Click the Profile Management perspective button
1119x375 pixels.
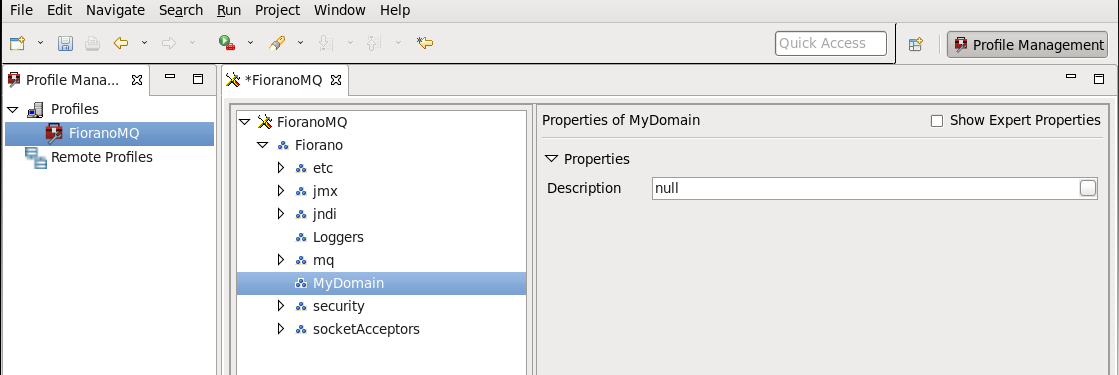click(1028, 44)
